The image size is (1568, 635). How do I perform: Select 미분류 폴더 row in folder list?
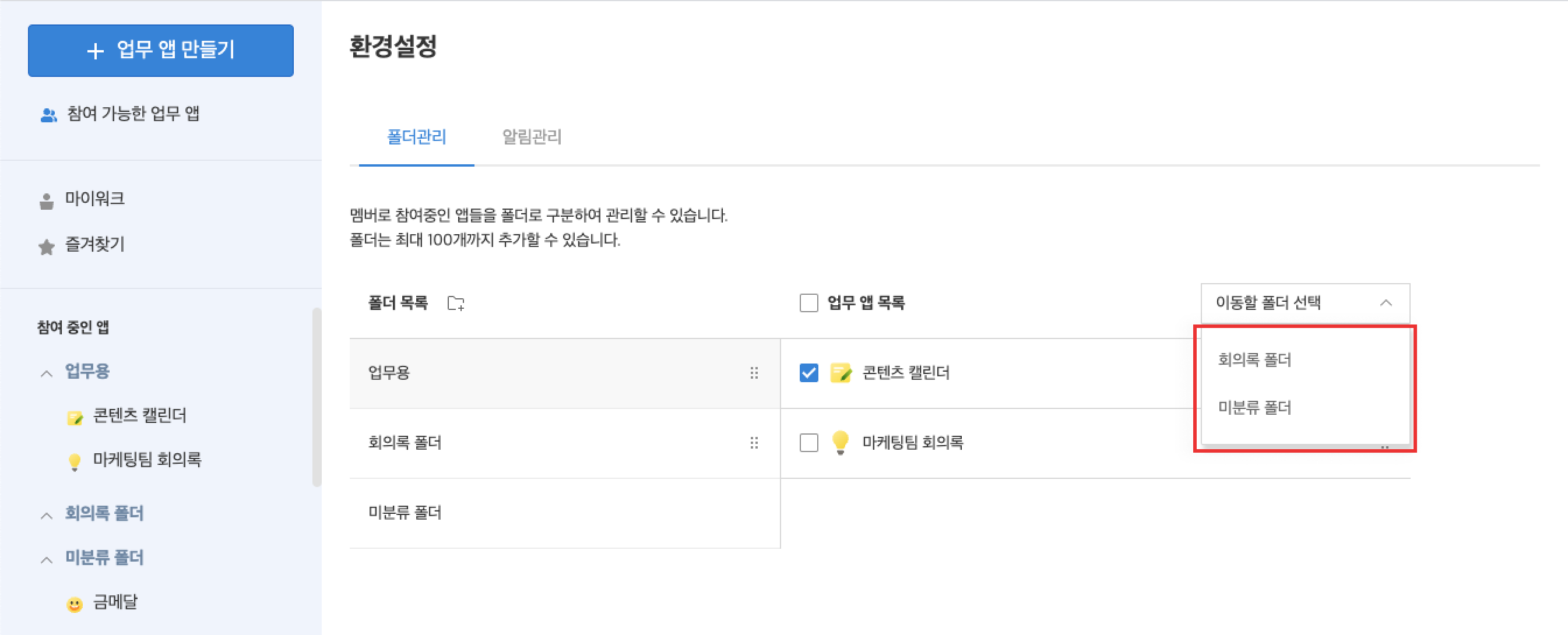click(405, 513)
